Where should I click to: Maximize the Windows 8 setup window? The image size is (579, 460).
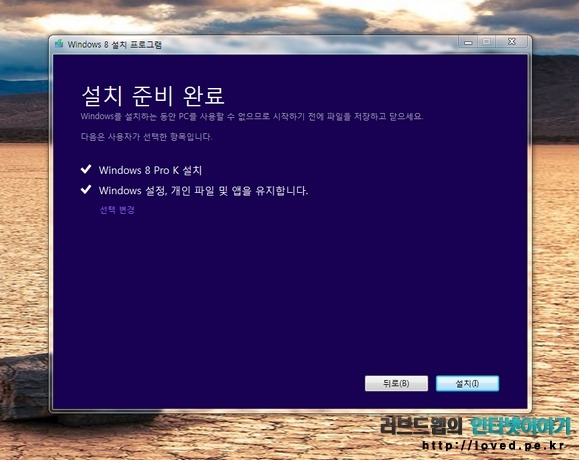pos(487,42)
